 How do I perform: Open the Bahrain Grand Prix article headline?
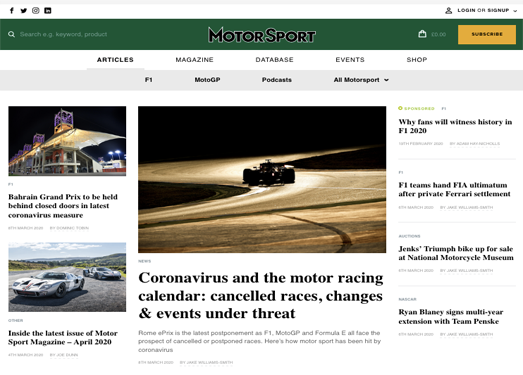[x=63, y=206]
